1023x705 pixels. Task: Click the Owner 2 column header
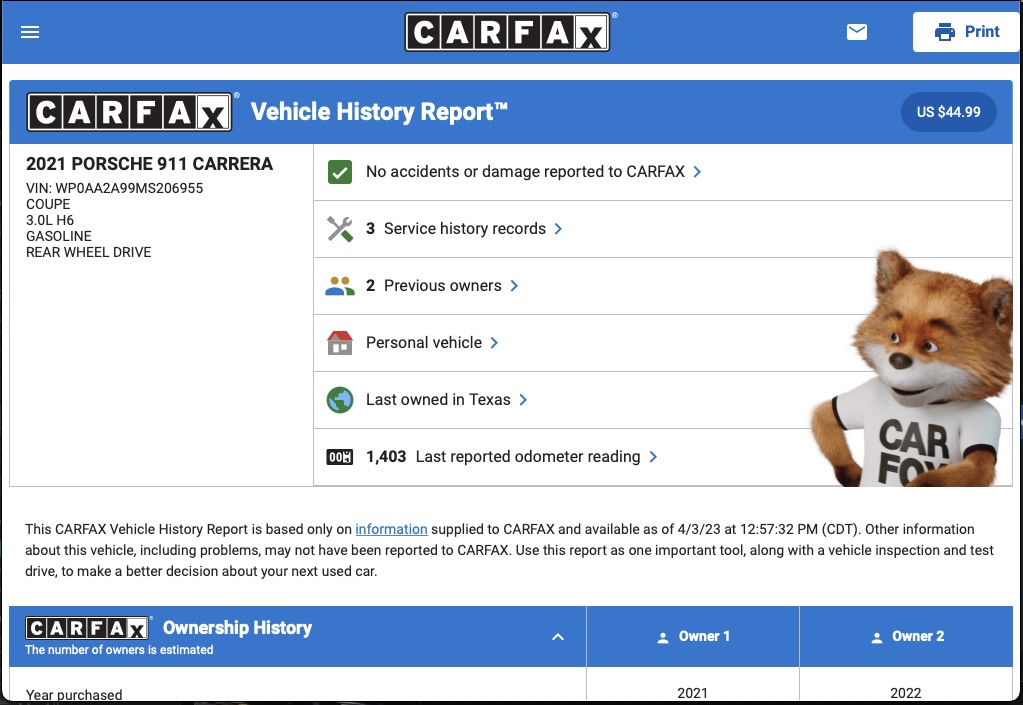coord(906,637)
